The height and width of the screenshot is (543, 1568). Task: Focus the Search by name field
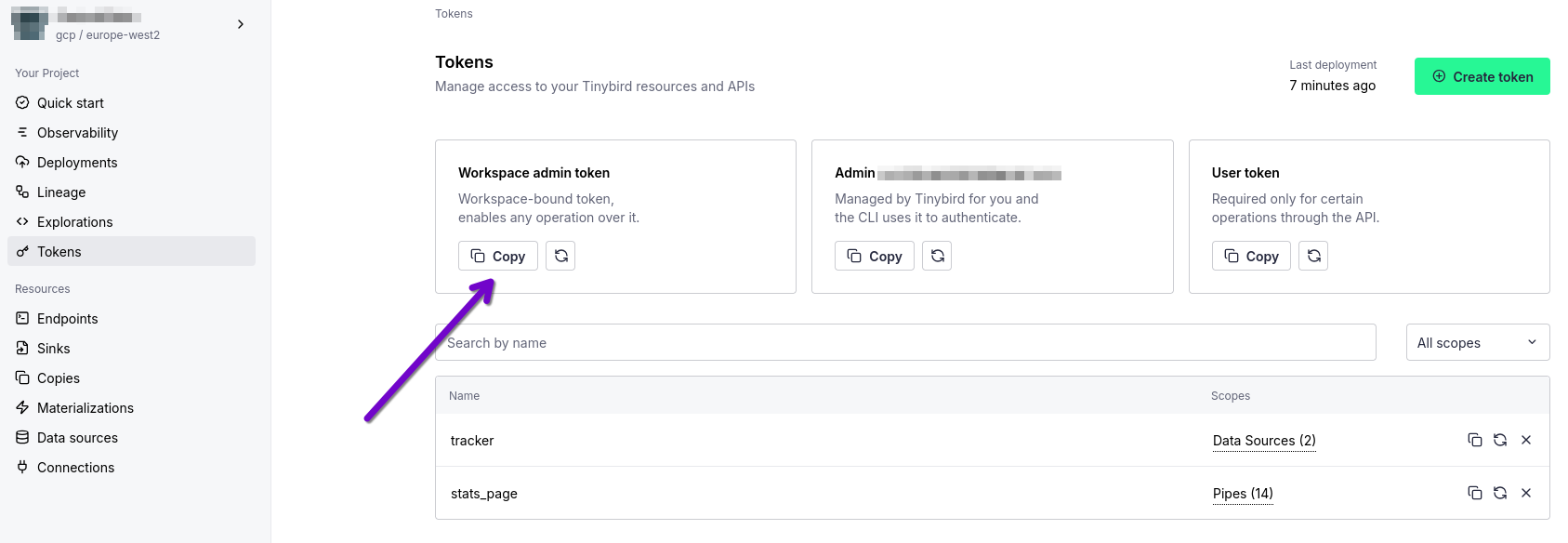[905, 342]
